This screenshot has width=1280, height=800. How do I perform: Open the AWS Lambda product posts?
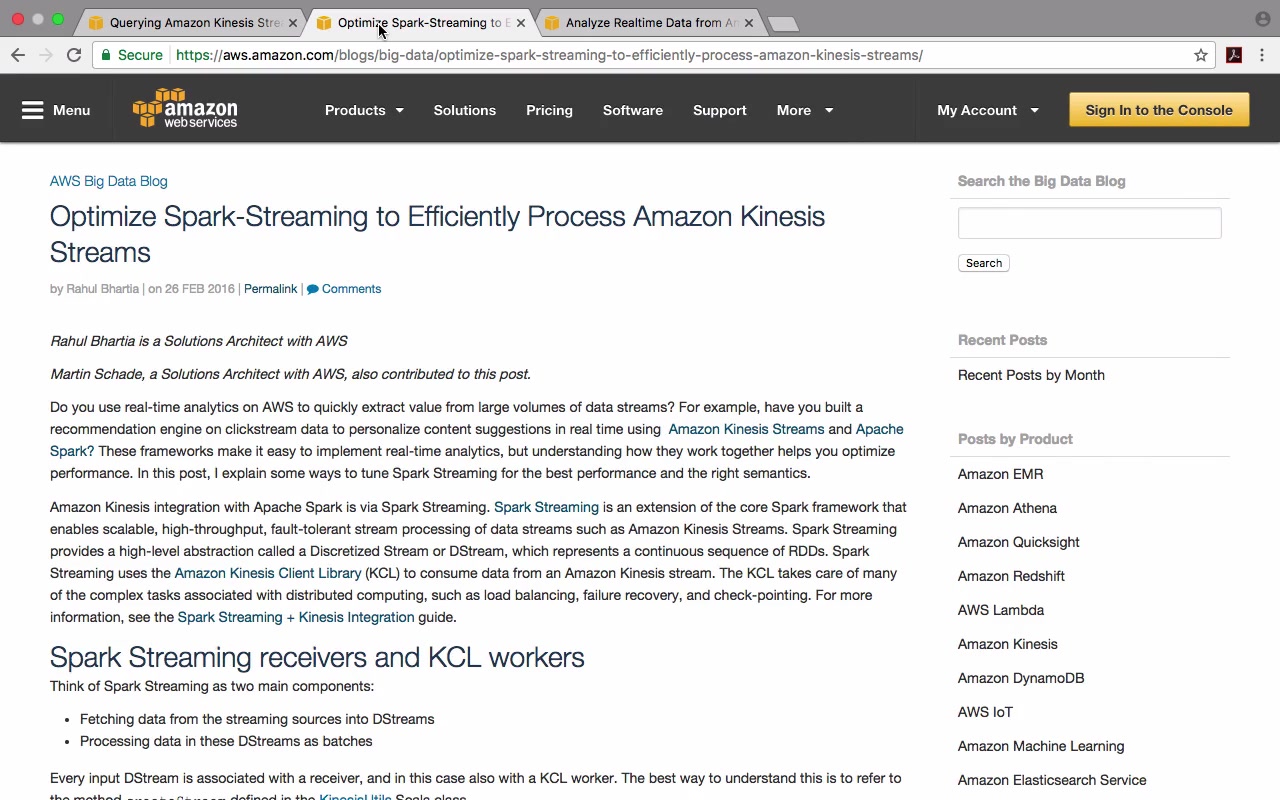click(x=1001, y=610)
